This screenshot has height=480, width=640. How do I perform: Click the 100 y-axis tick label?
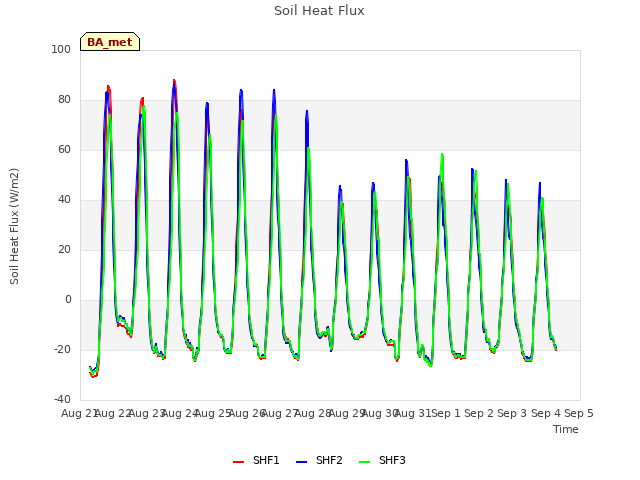(x=61, y=49)
